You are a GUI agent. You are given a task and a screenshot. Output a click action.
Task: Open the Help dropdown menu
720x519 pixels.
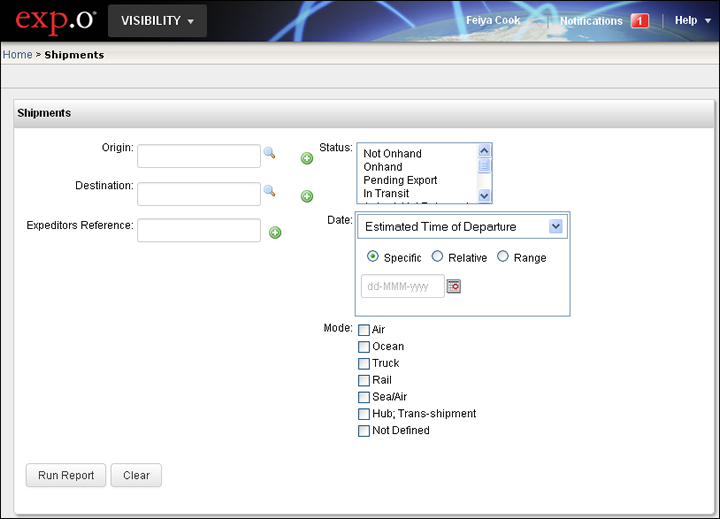(692, 21)
